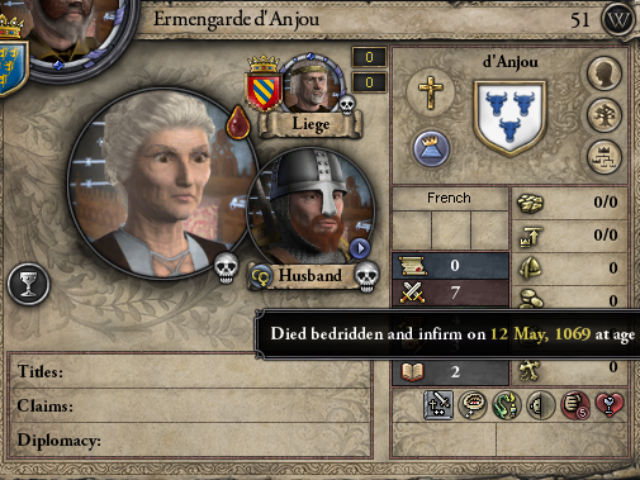This screenshot has width=640, height=480.
Task: Click the liege's red striped shield
Action: [x=263, y=91]
